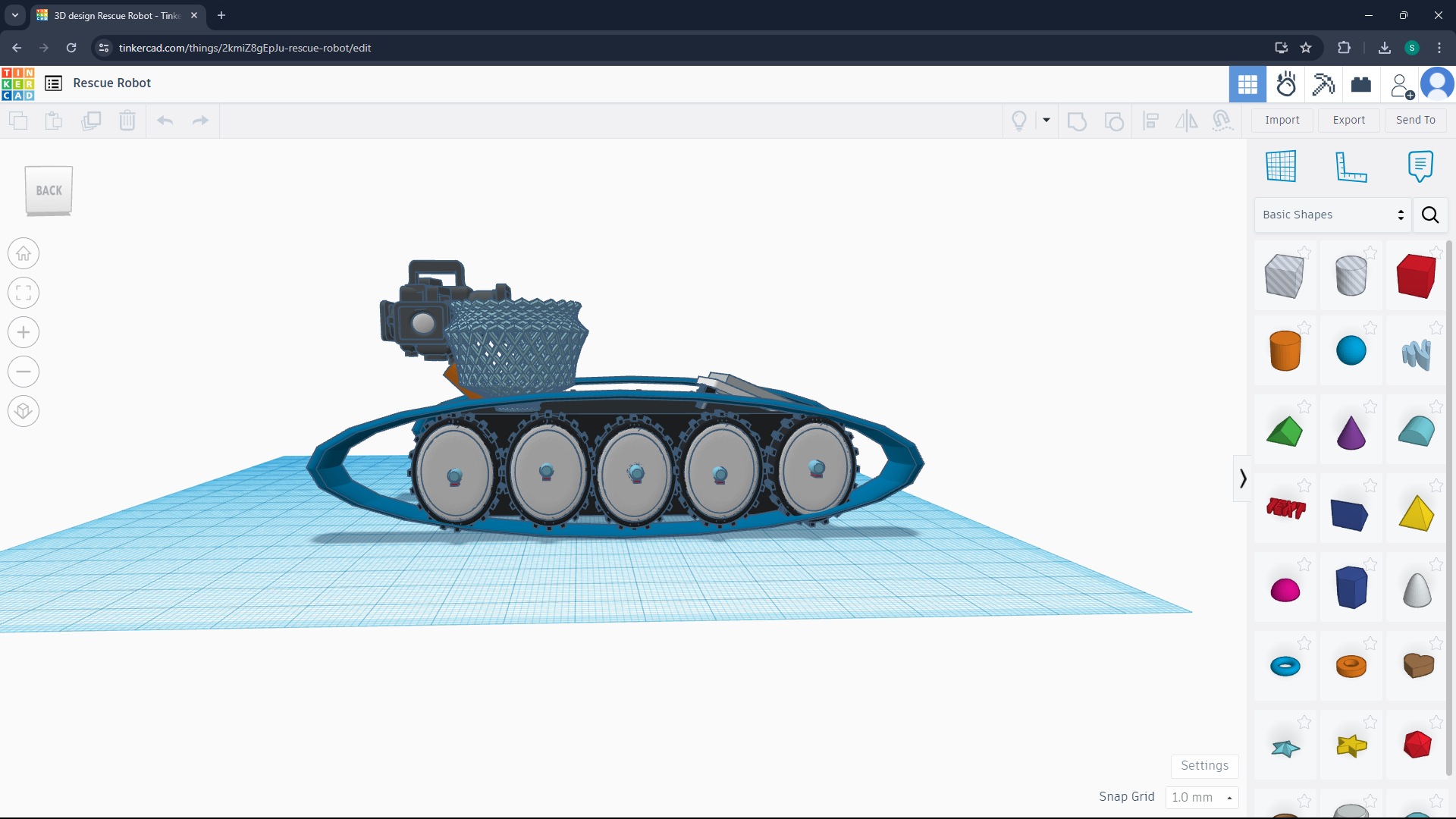This screenshot has width=1456, height=819.
Task: Switch to orthographic view icon
Action: 24,411
